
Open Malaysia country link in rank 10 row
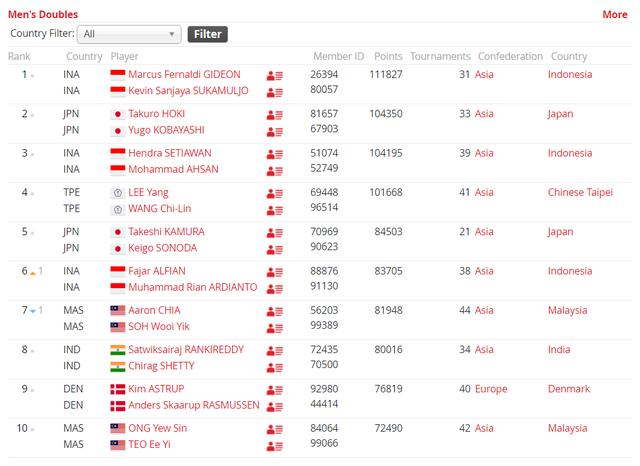point(567,428)
